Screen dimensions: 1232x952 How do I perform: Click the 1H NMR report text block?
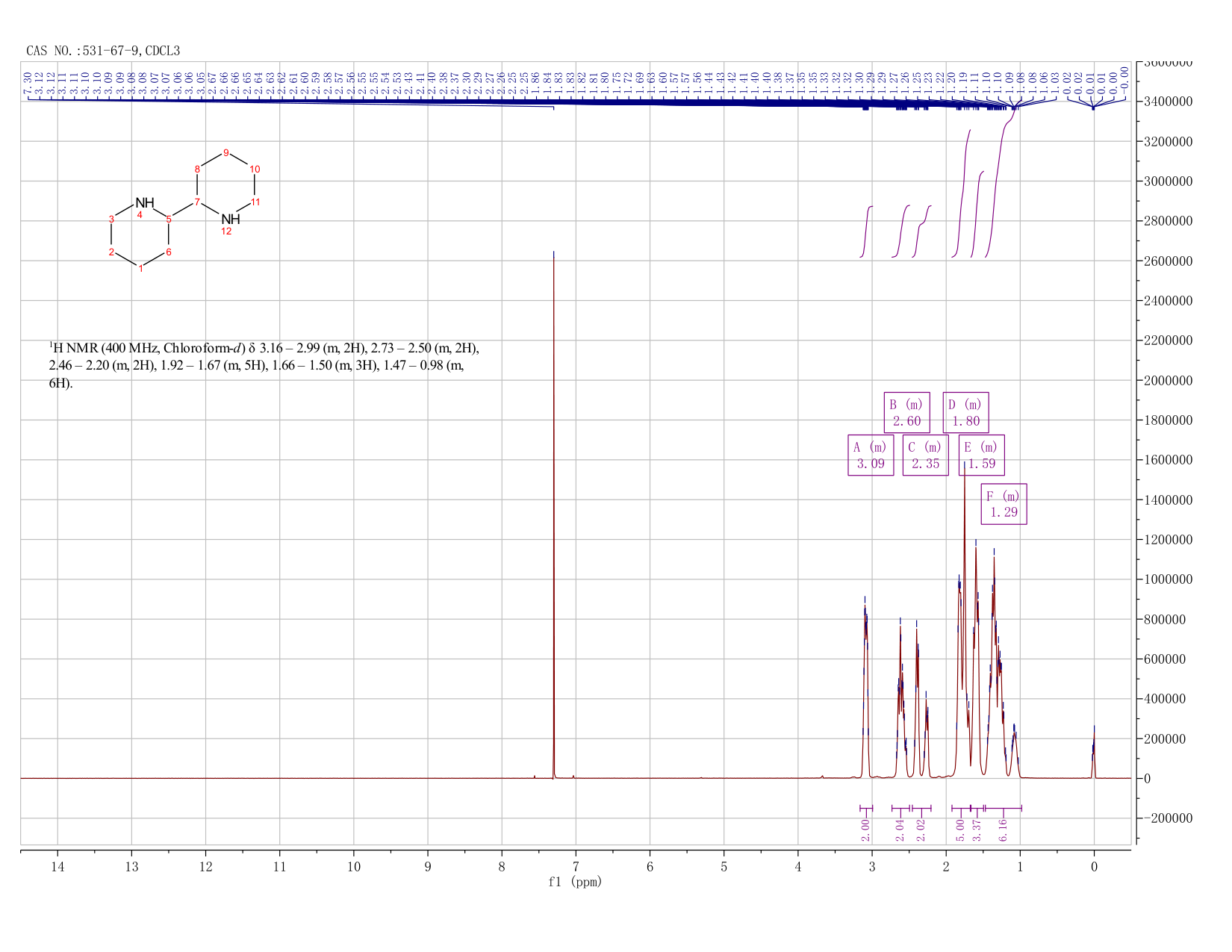tap(264, 366)
